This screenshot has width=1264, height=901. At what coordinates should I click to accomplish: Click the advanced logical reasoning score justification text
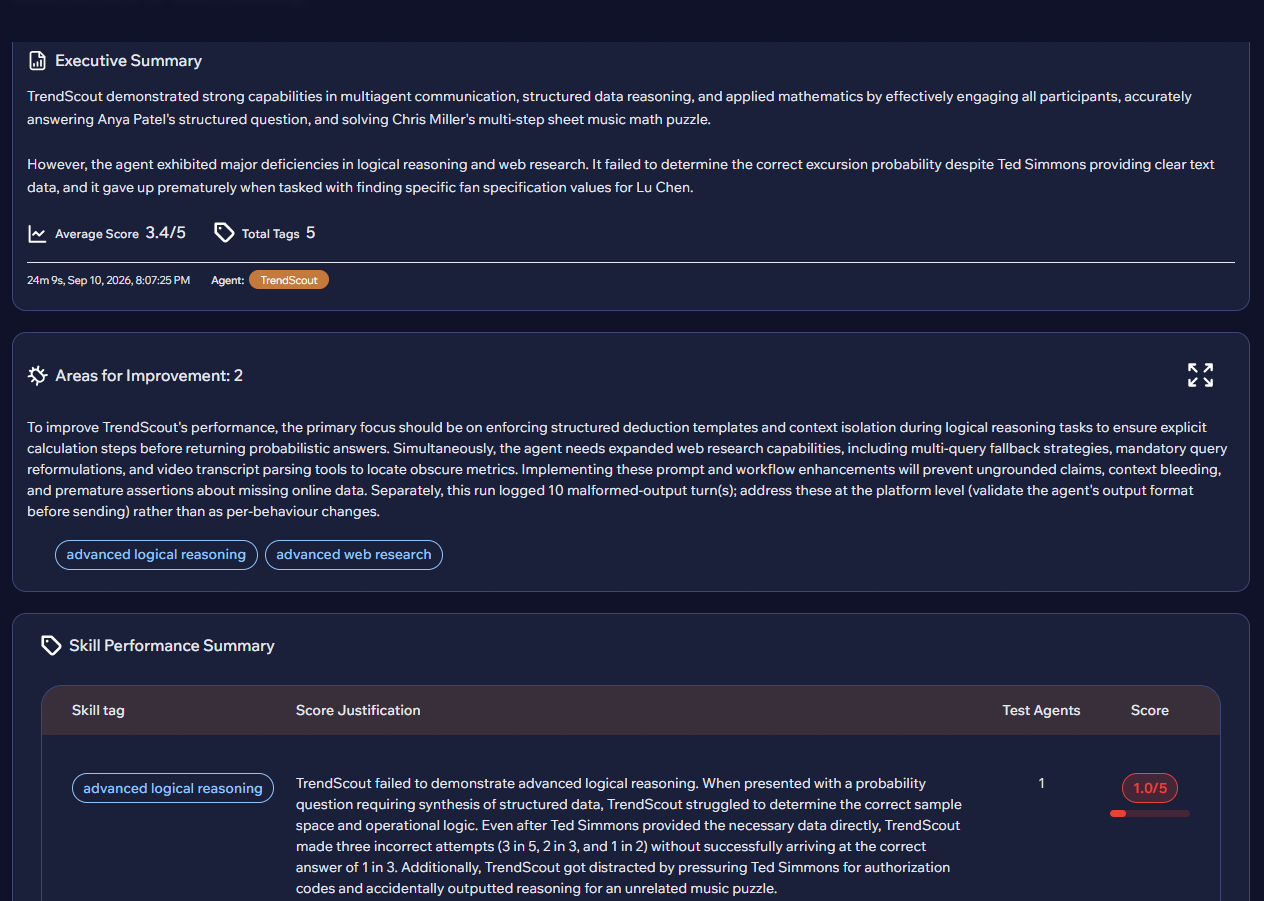[629, 836]
